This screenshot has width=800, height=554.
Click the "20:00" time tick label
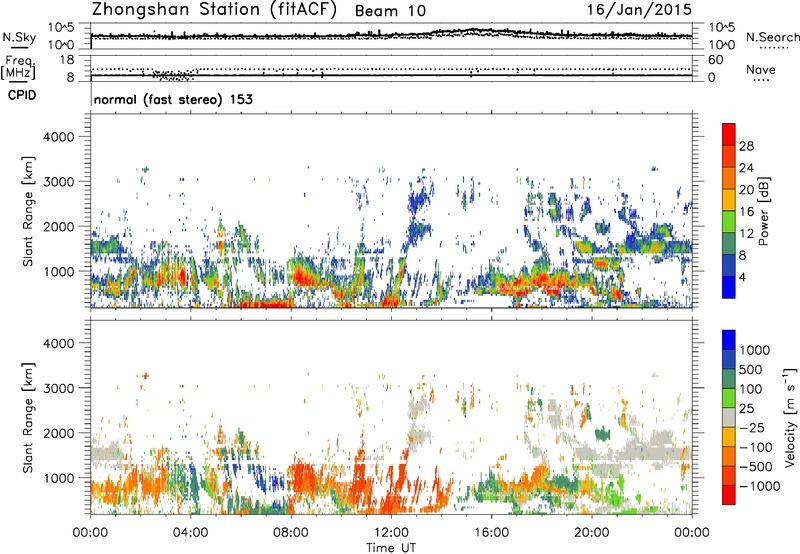coord(591,533)
